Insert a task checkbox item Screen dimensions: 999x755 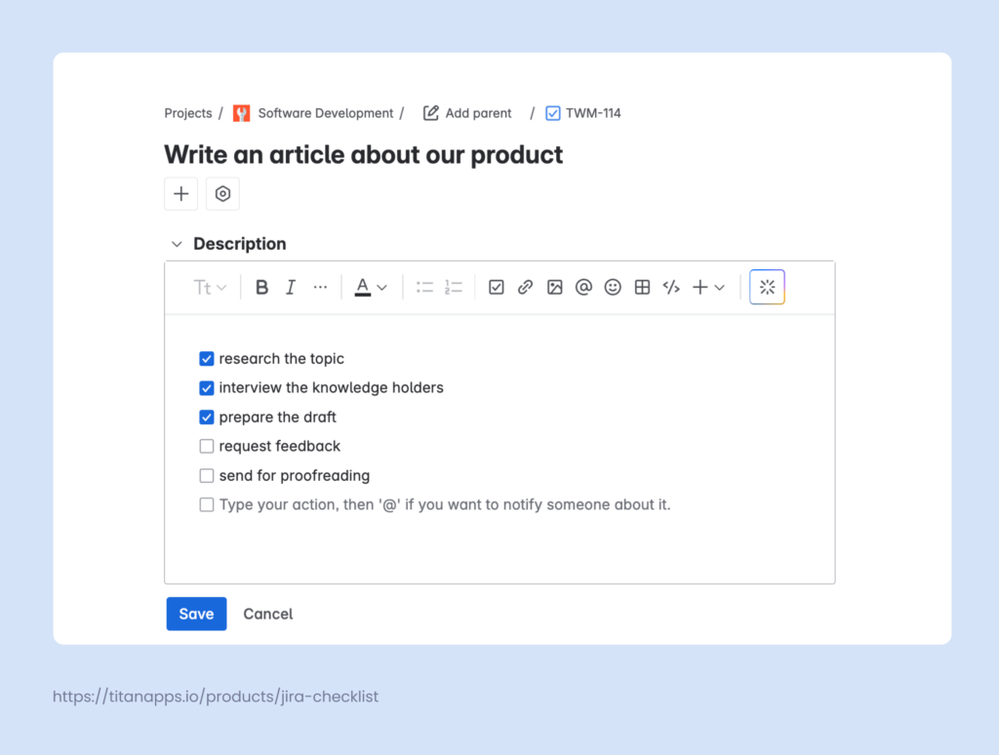496,287
